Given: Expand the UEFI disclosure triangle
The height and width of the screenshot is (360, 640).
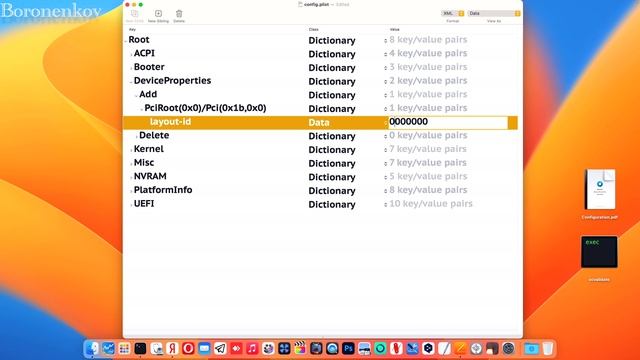Looking at the screenshot, I should [131, 205].
